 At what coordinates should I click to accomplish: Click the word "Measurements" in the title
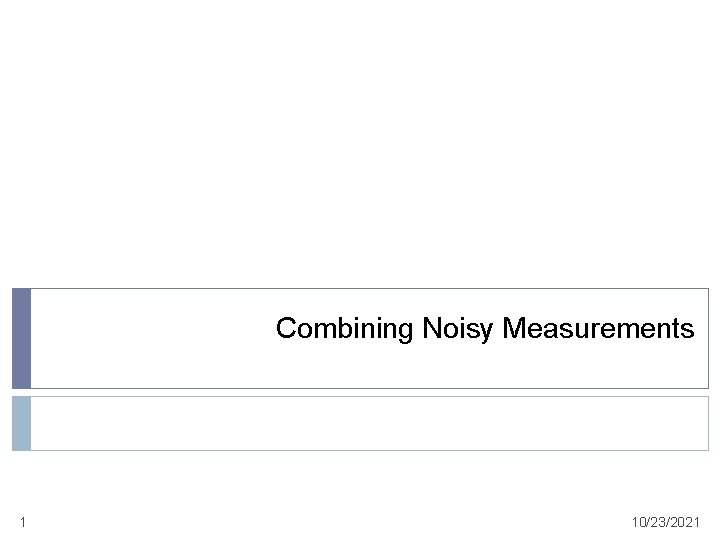(x=598, y=329)
